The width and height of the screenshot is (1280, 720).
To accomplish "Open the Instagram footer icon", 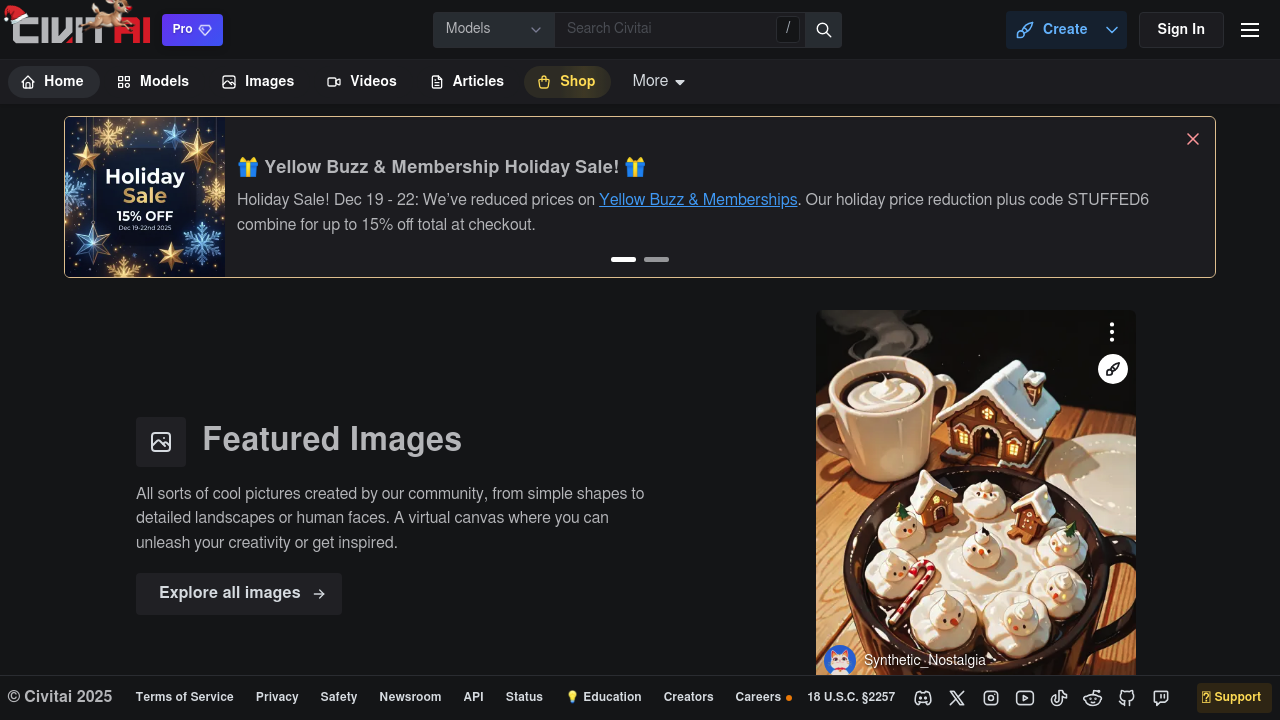I will 991,698.
